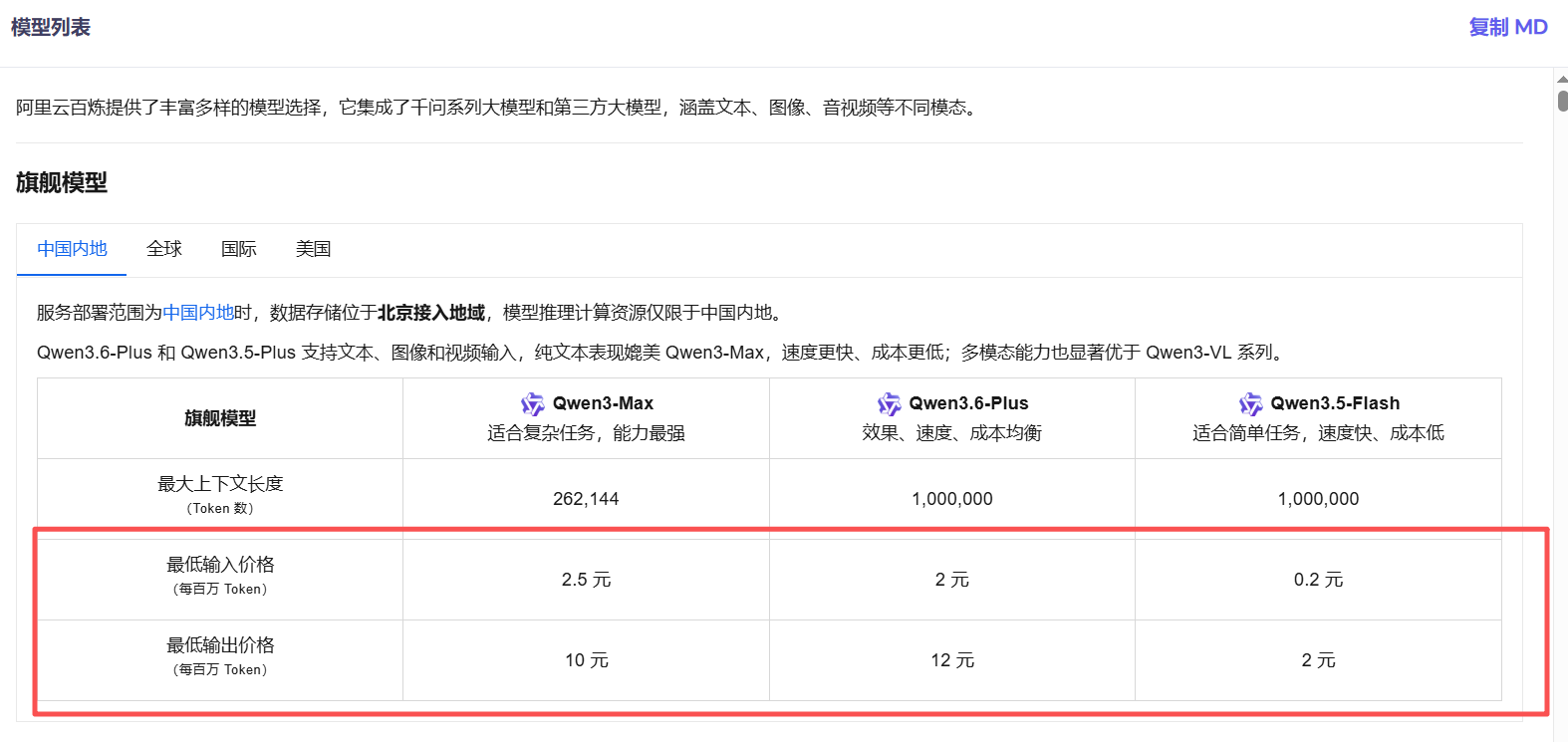Viewport: 1568px width, 742px height.
Task: Click the 262,144 context length cell
Action: coord(586,499)
